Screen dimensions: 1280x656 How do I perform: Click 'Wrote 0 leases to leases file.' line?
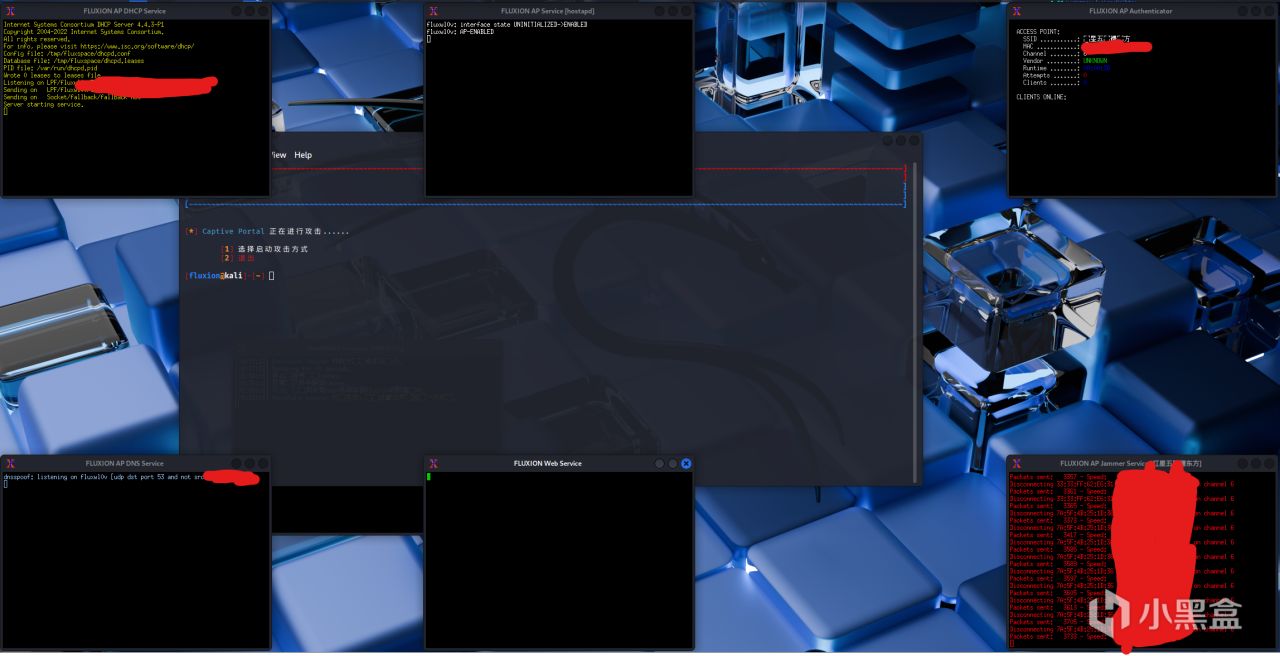pyautogui.click(x=52, y=75)
